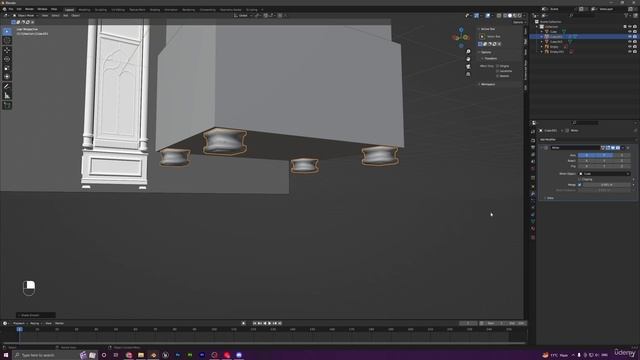The height and width of the screenshot is (360, 640).
Task: Switch viewport to solid shading
Action: coord(510,16)
